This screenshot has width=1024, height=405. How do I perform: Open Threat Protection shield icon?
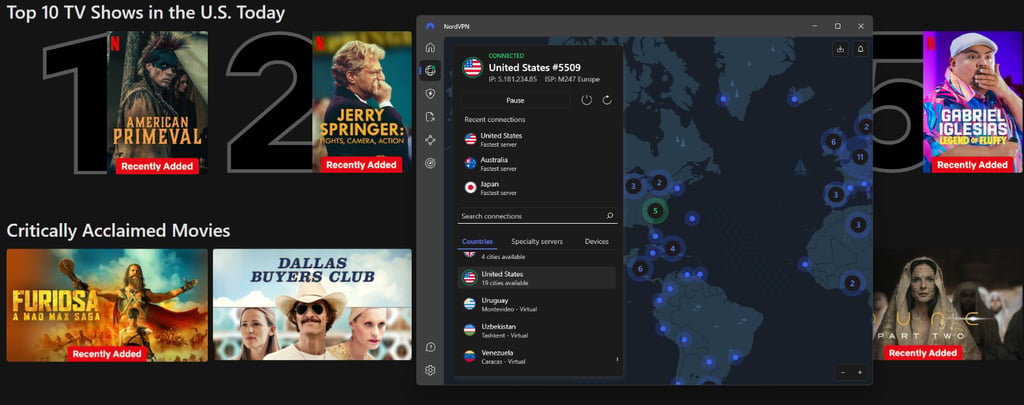tap(430, 94)
